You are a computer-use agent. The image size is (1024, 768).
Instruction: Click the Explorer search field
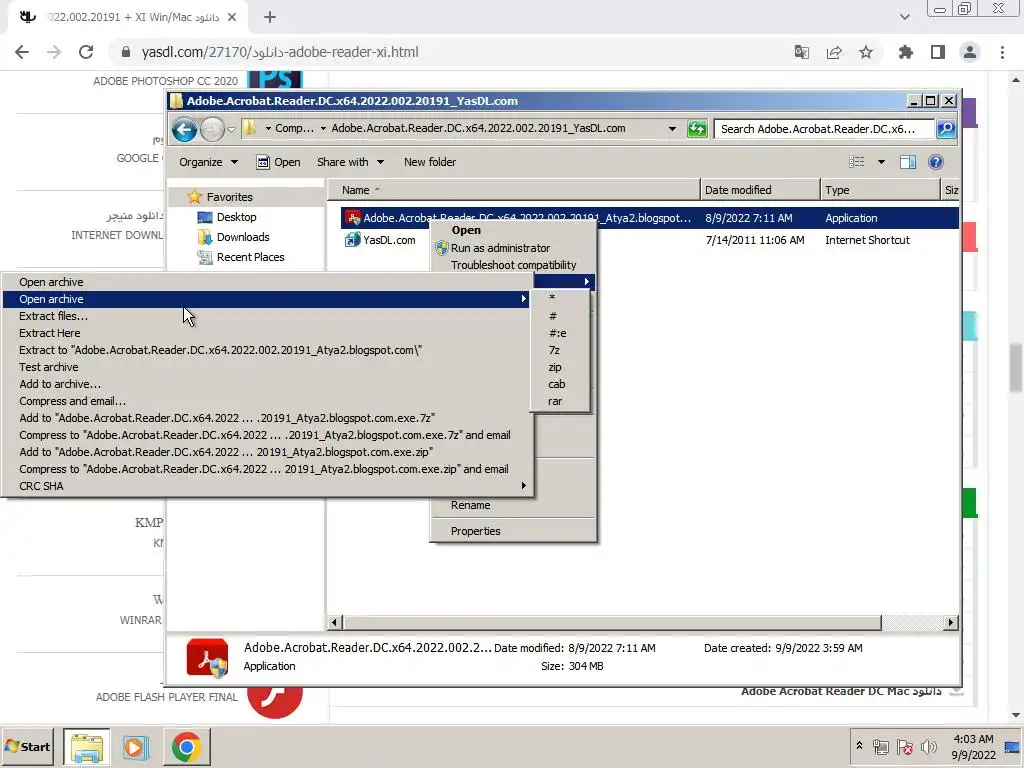pyautogui.click(x=824, y=129)
